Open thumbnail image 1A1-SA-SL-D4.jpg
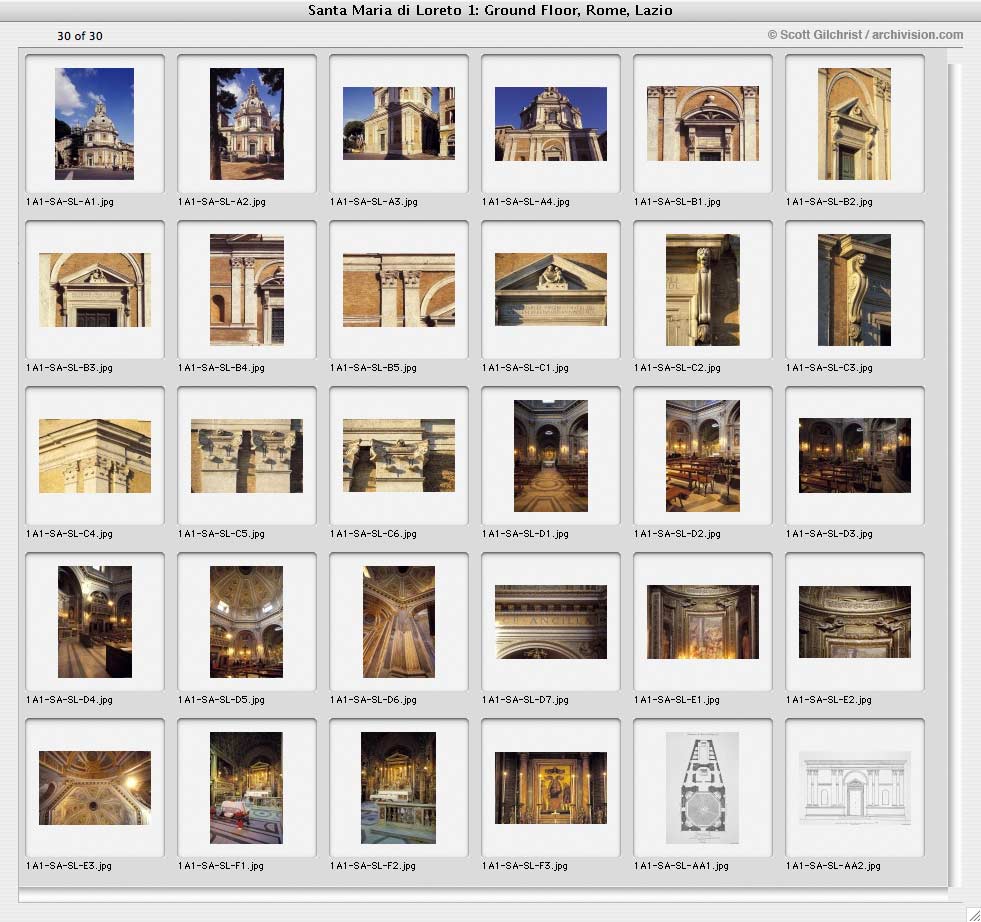This screenshot has height=922, width=981. pyautogui.click(x=94, y=622)
